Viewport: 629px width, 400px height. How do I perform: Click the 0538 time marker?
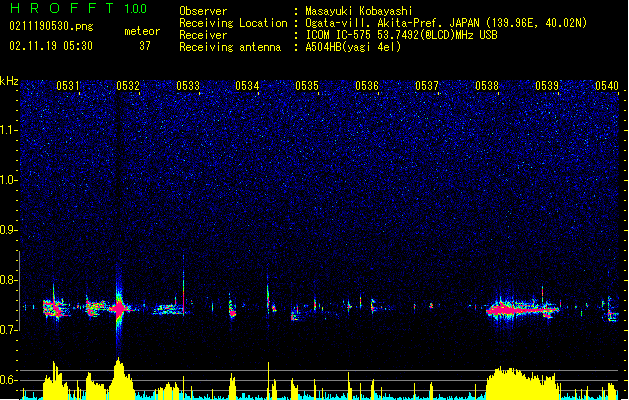(x=487, y=86)
